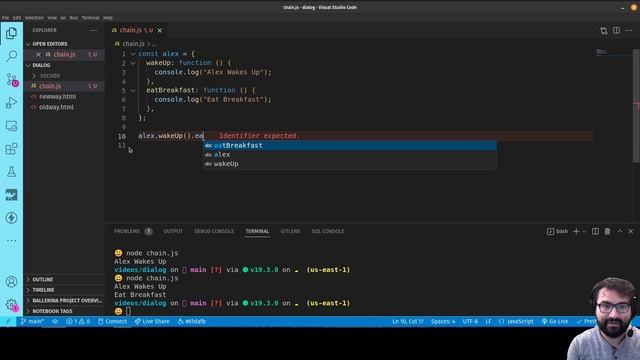
Task: Fold the eatBreakfast function at line 5
Action: (x=133, y=90)
